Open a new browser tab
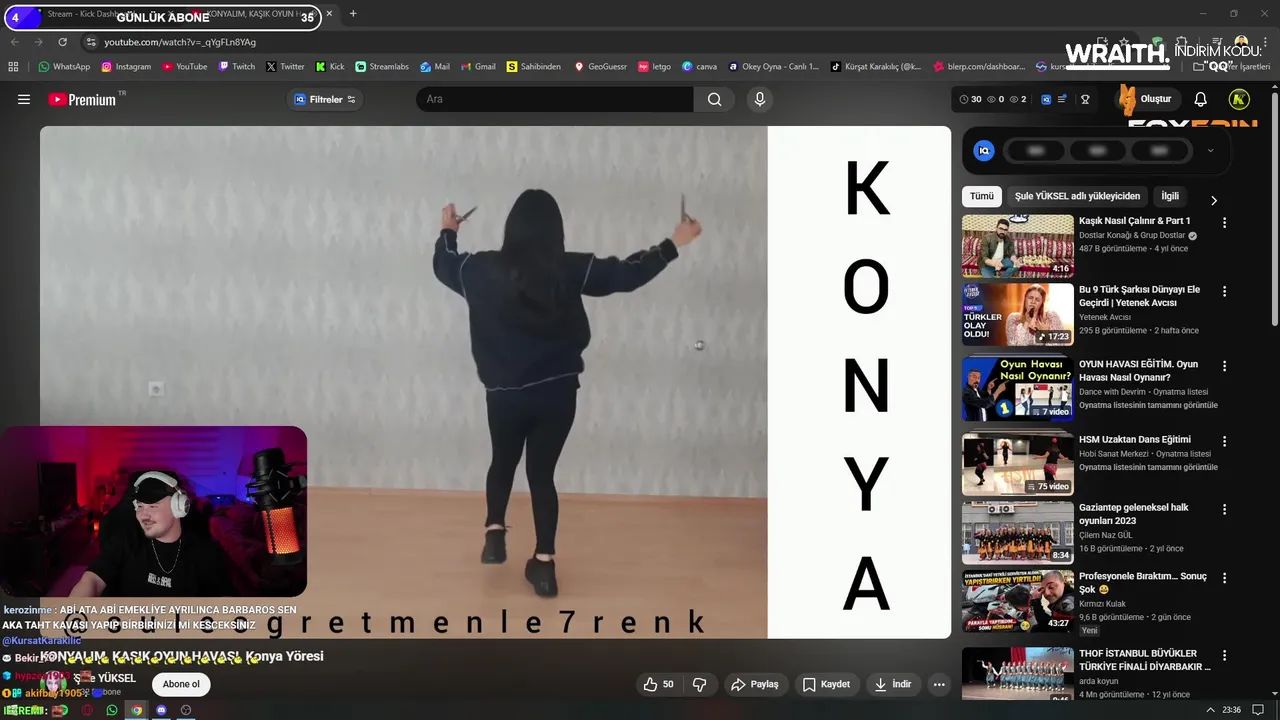Screen dimensions: 1280x720 click(x=353, y=14)
